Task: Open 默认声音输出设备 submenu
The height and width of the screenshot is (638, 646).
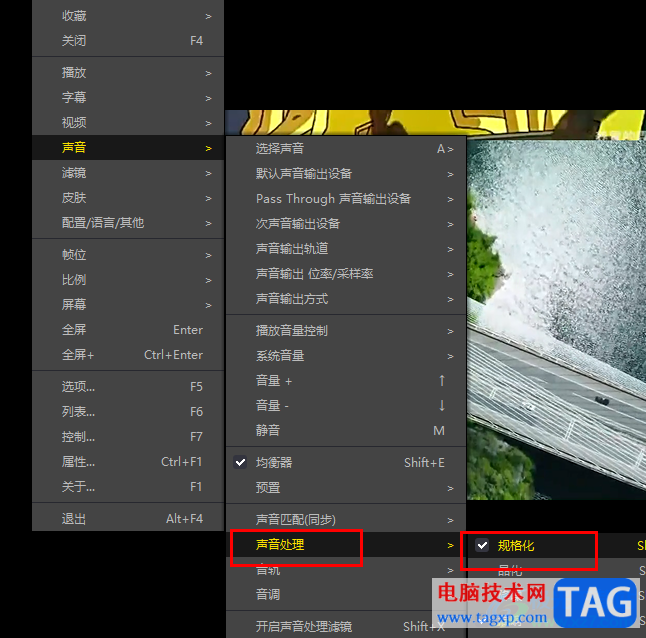Action: [346, 174]
